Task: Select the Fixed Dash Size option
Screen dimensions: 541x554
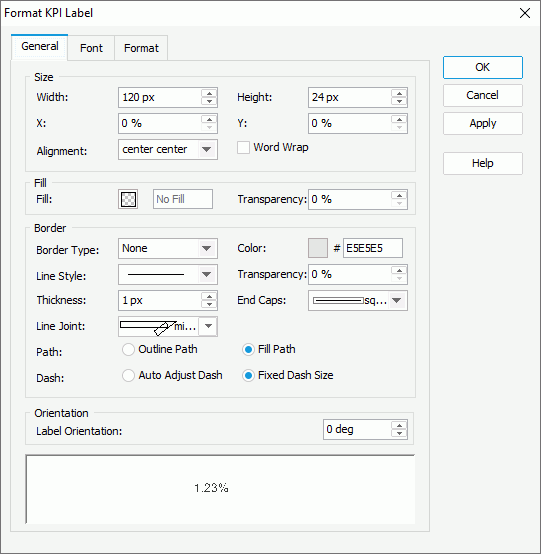Action: (248, 376)
